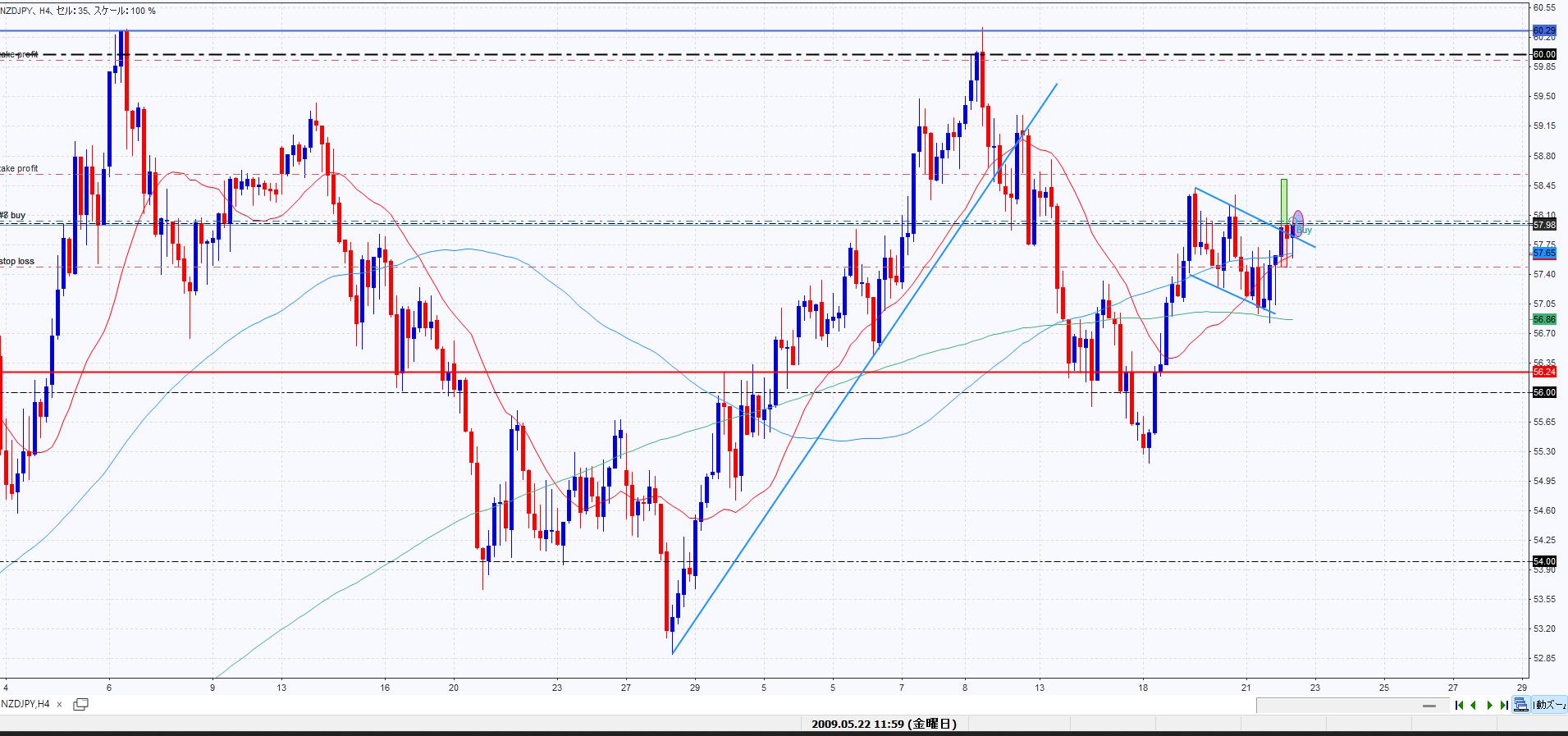
Task: Click the green 56.86 moving average label
Action: (1543, 319)
